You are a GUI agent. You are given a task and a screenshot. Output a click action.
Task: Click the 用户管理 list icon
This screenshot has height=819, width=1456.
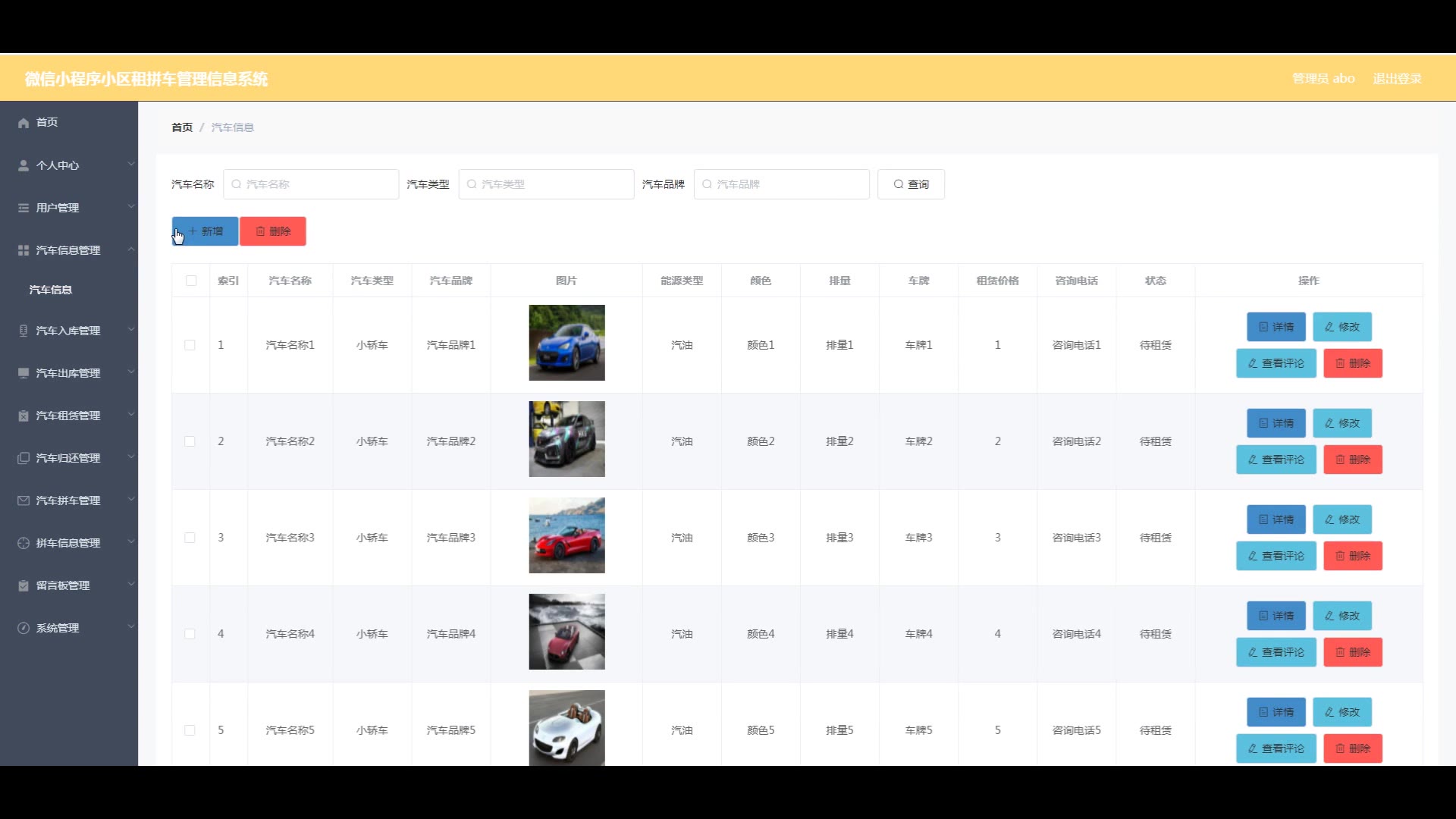pos(24,208)
